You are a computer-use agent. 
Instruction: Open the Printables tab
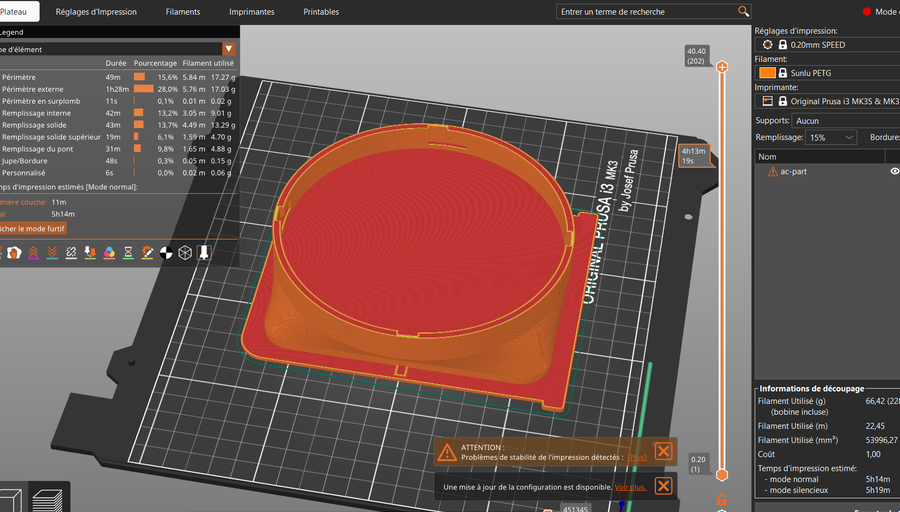tap(321, 11)
